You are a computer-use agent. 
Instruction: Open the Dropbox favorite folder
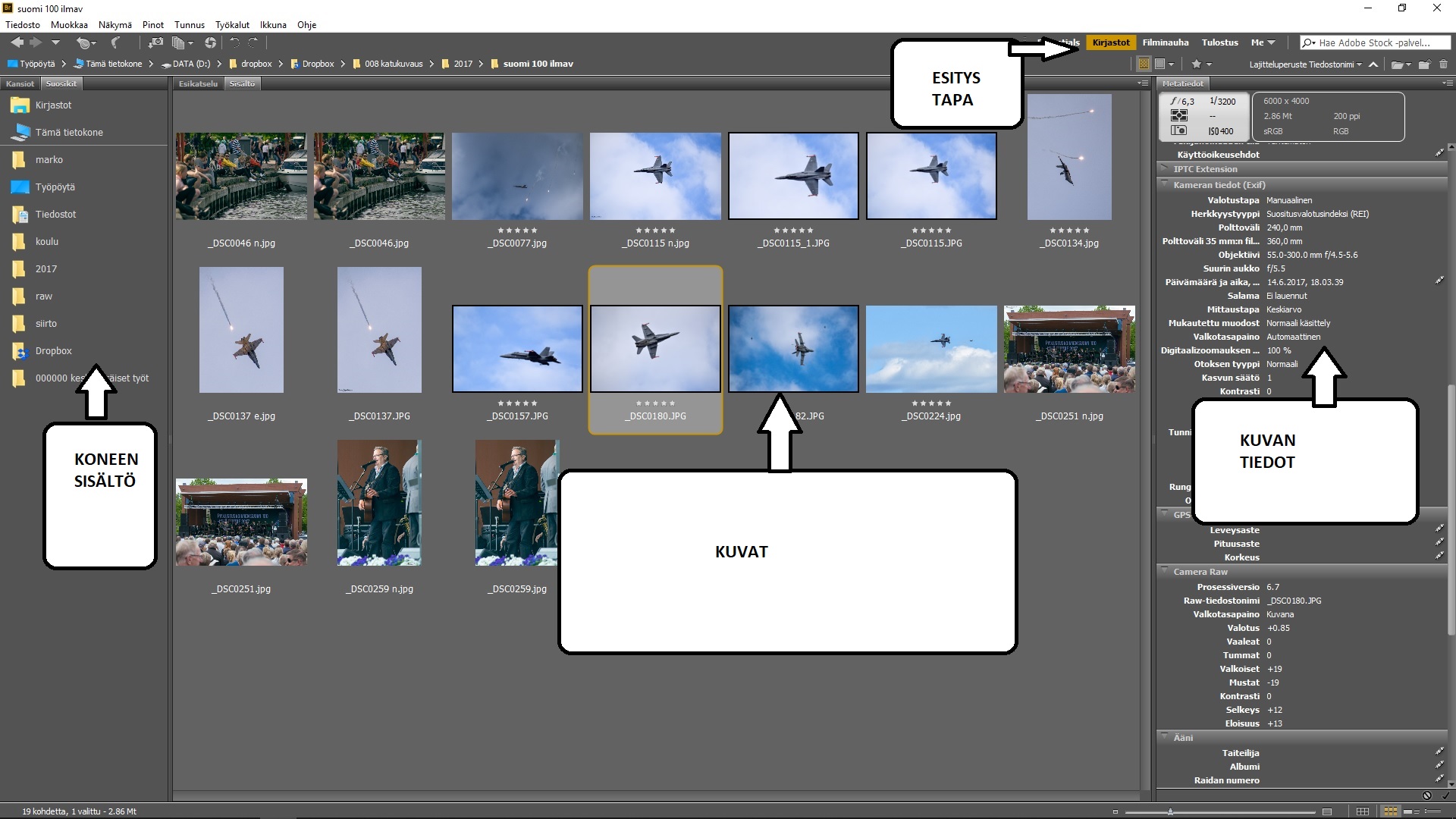(x=53, y=351)
